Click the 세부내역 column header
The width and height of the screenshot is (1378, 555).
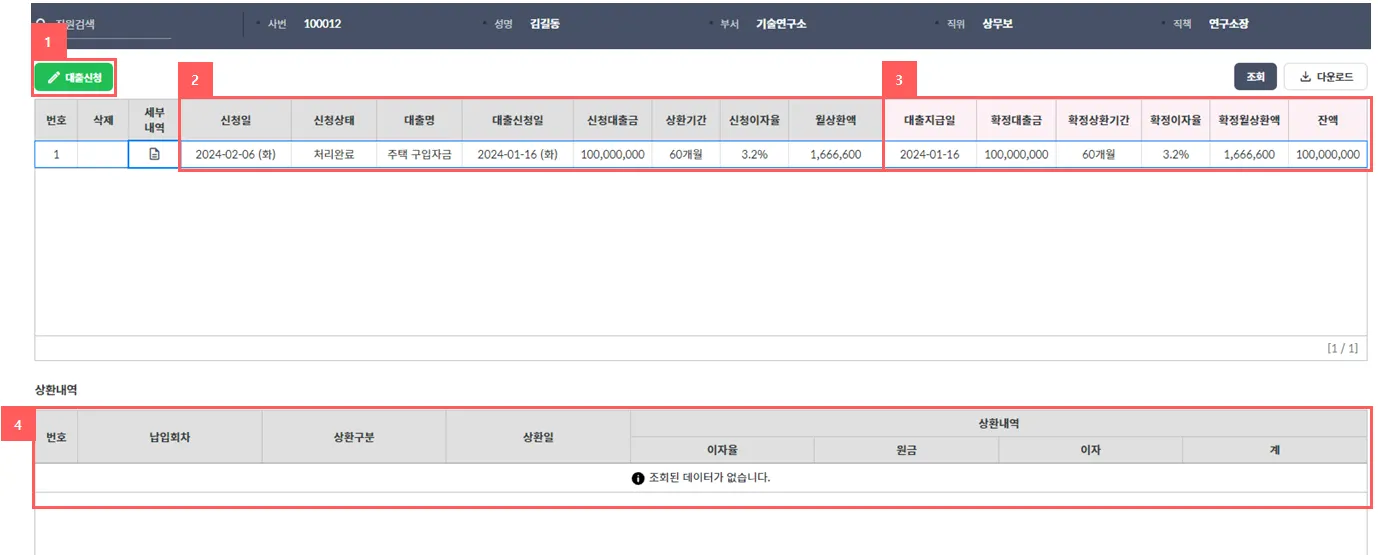pyautogui.click(x=154, y=120)
